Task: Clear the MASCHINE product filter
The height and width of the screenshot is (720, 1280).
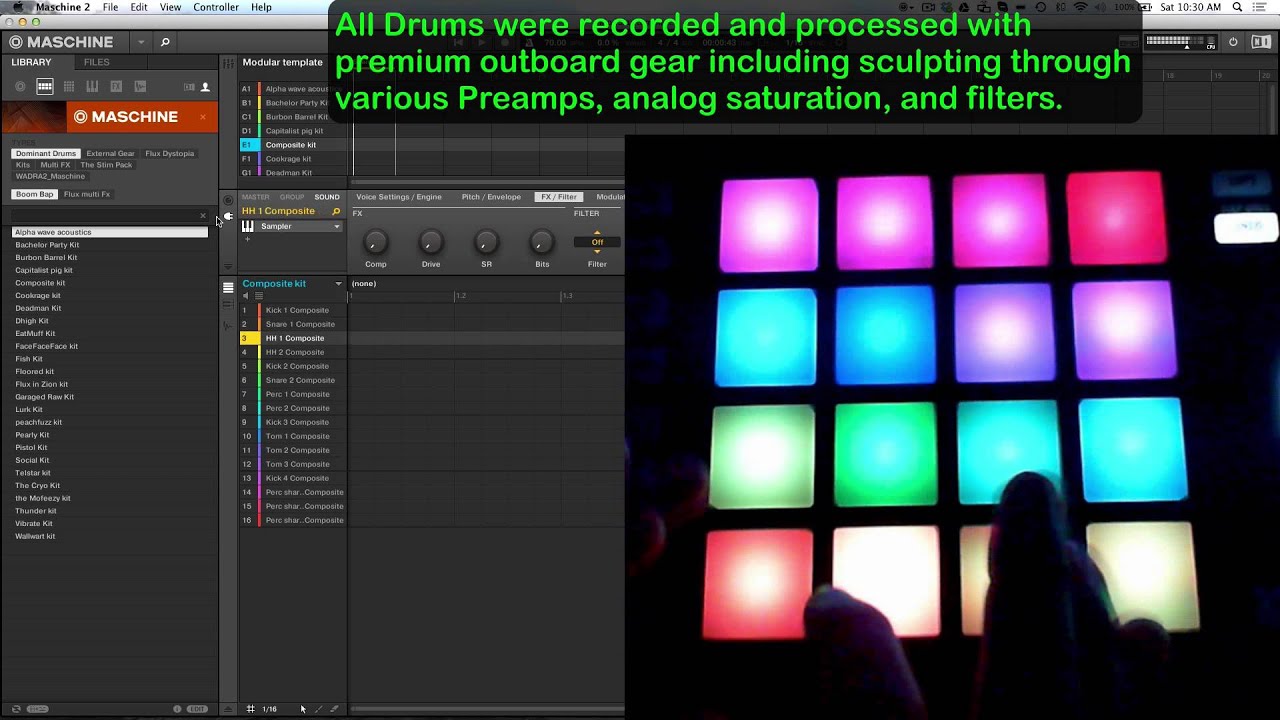Action: pyautogui.click(x=203, y=117)
